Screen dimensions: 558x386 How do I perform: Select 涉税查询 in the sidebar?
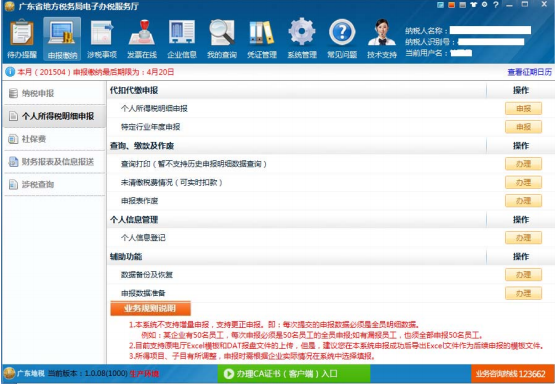point(54,184)
